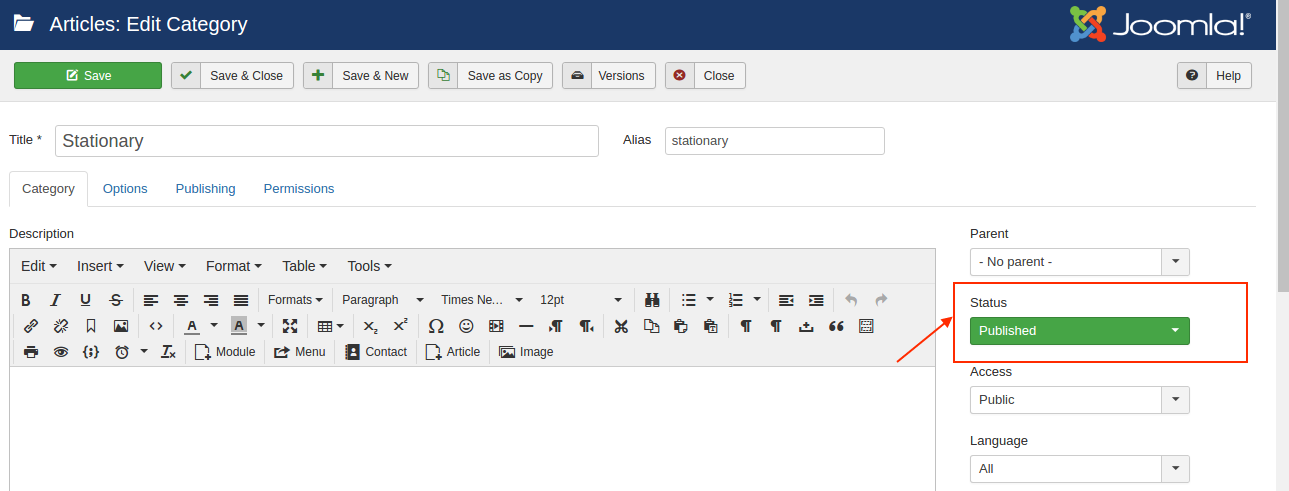The height and width of the screenshot is (491, 1289).
Task: Justify the text alignment
Action: 241,300
